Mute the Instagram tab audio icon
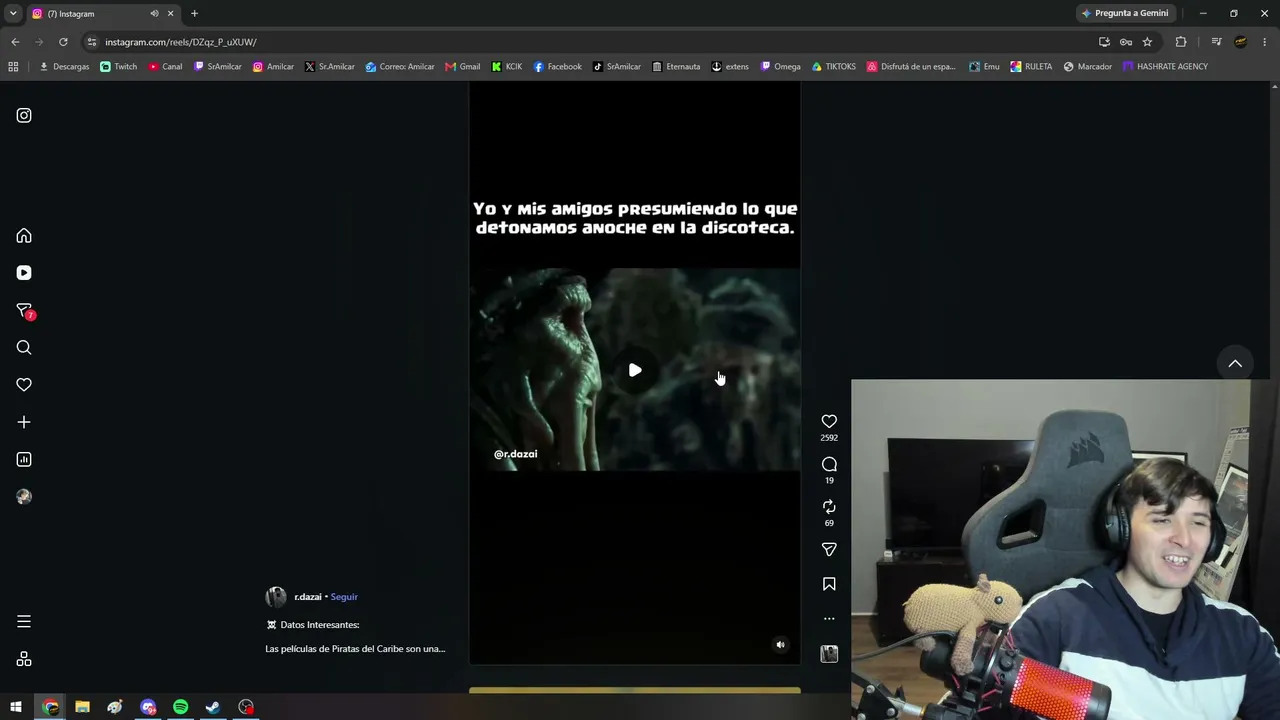This screenshot has height=720, width=1280. (154, 14)
